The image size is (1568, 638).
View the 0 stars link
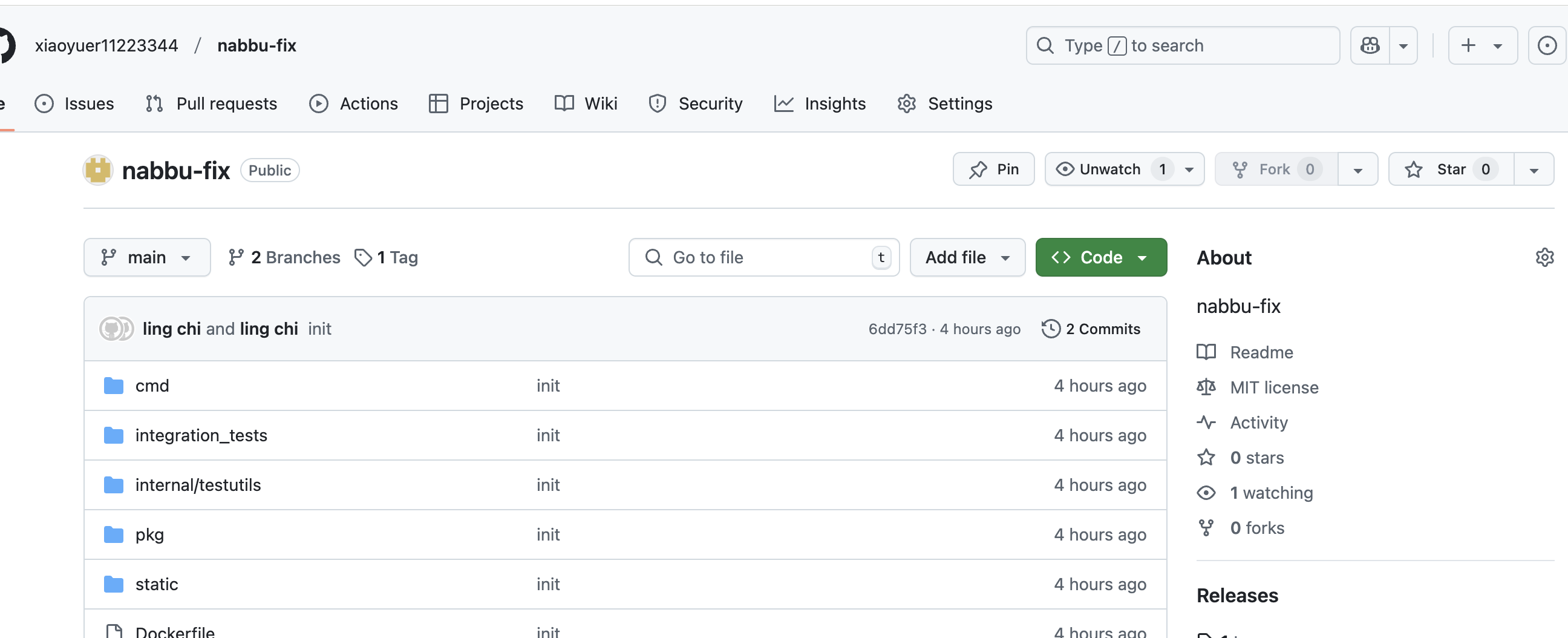(1241, 458)
